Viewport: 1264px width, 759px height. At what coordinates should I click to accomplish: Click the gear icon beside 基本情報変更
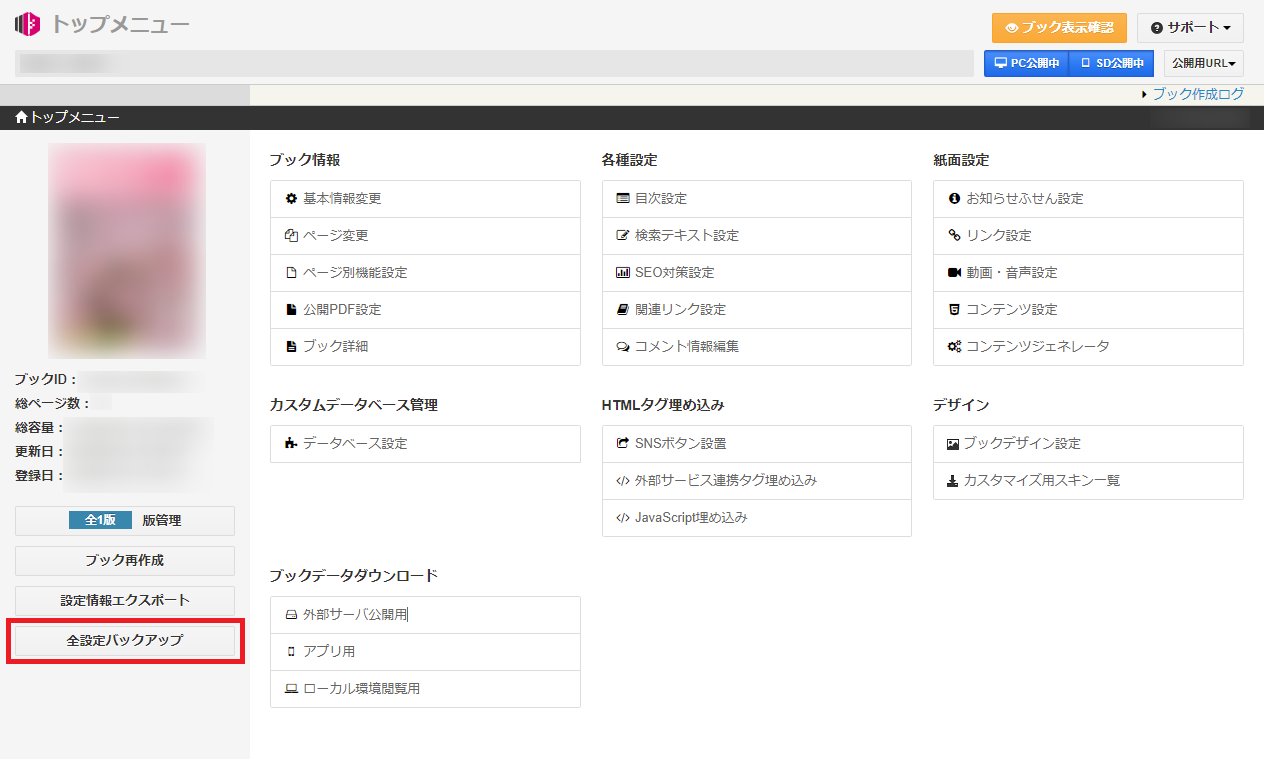(x=291, y=199)
